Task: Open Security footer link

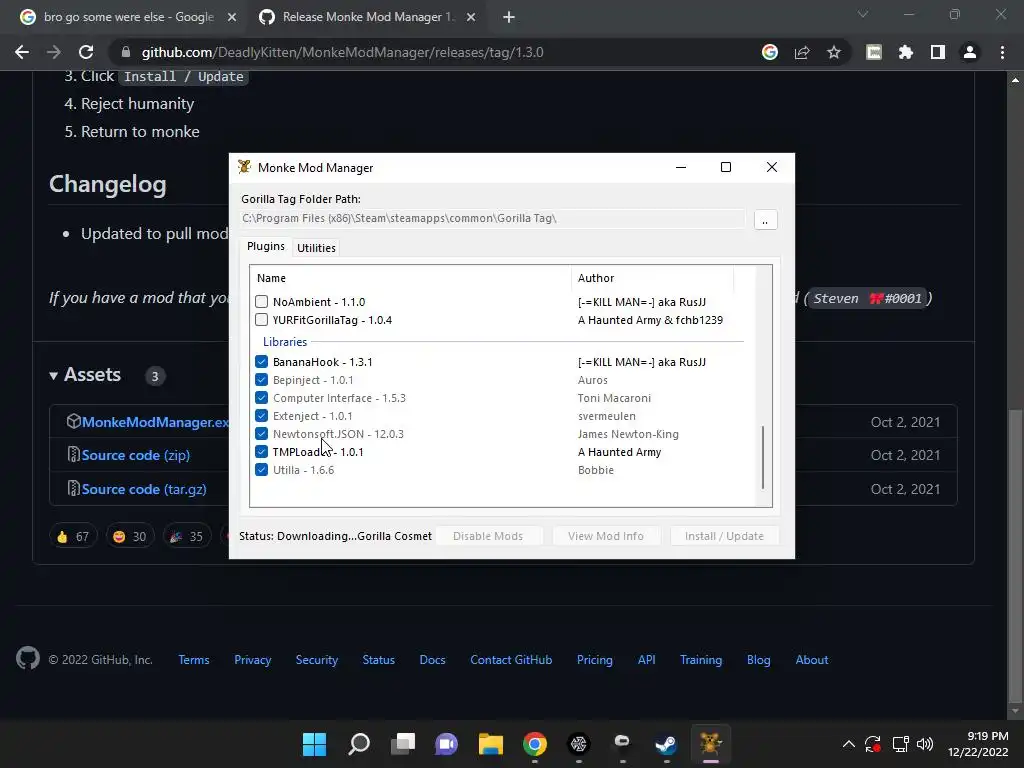Action: point(317,660)
